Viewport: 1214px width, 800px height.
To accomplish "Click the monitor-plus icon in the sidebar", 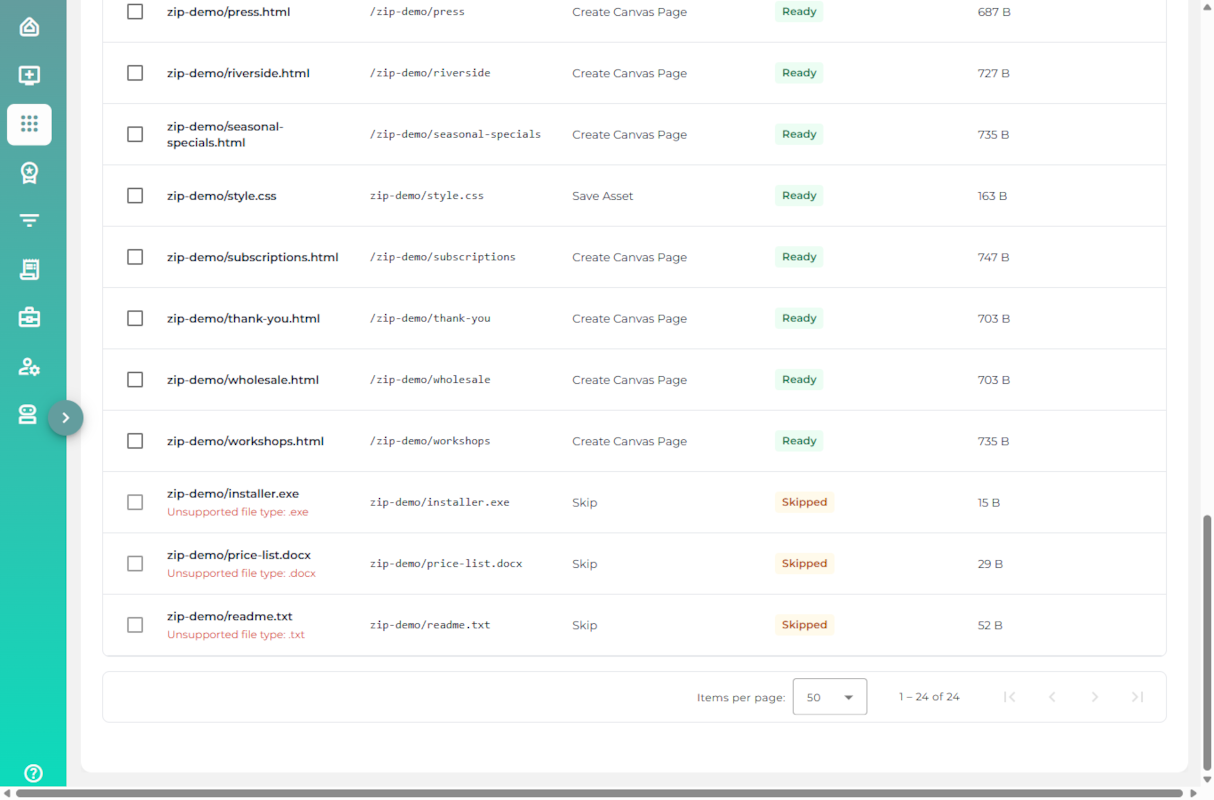I will (29, 75).
